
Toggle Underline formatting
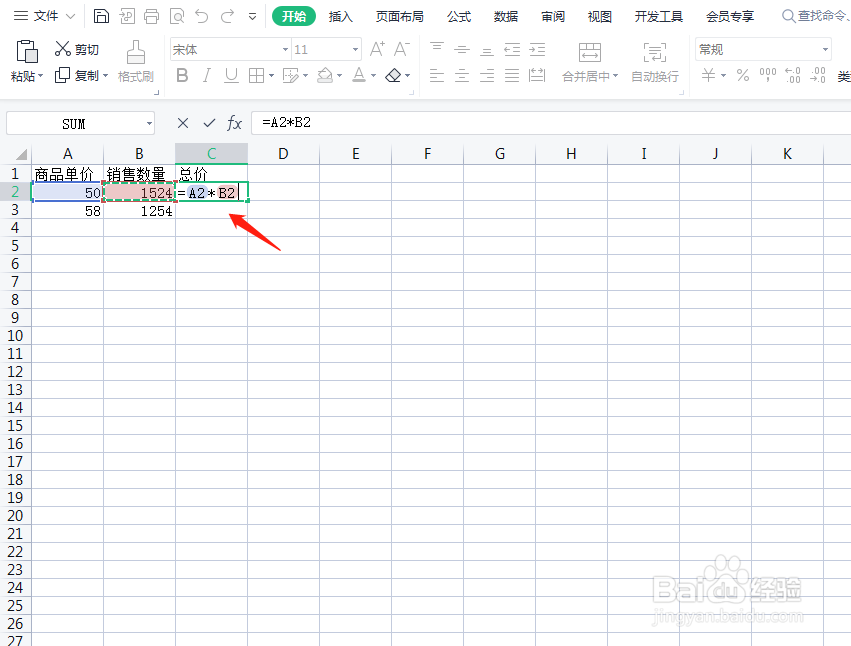click(231, 75)
